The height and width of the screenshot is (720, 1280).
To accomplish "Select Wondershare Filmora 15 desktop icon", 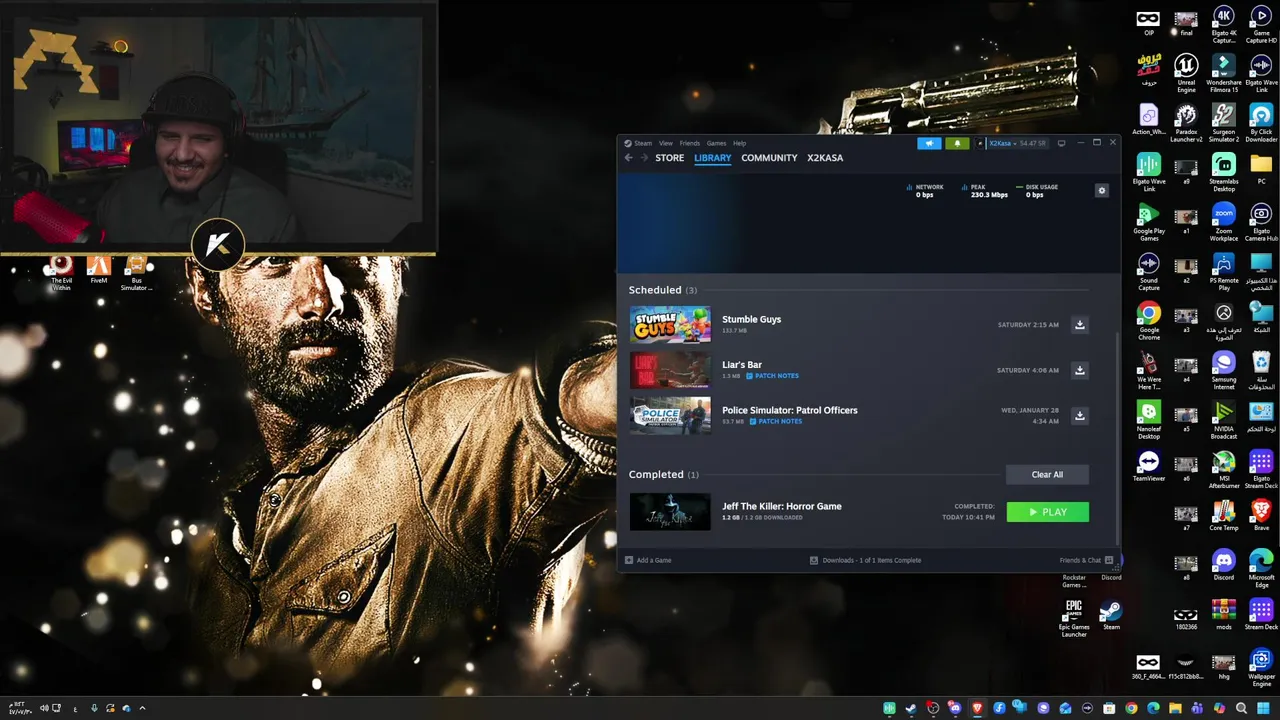I will 1223,73.
